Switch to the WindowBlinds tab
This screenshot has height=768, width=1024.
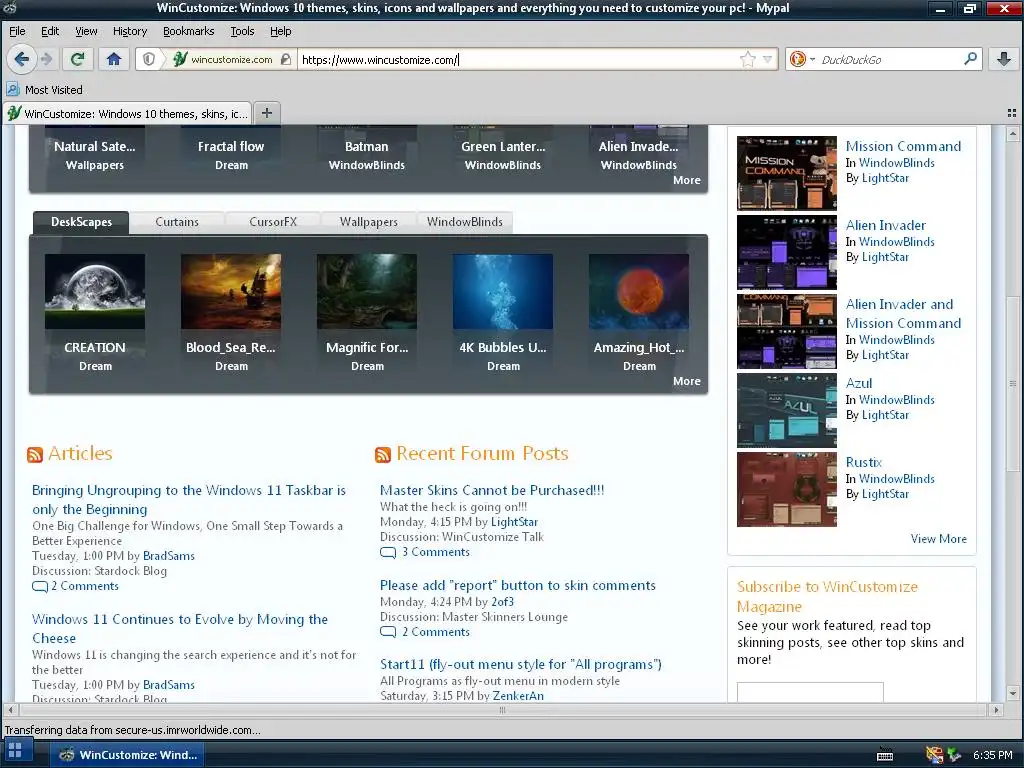click(464, 222)
